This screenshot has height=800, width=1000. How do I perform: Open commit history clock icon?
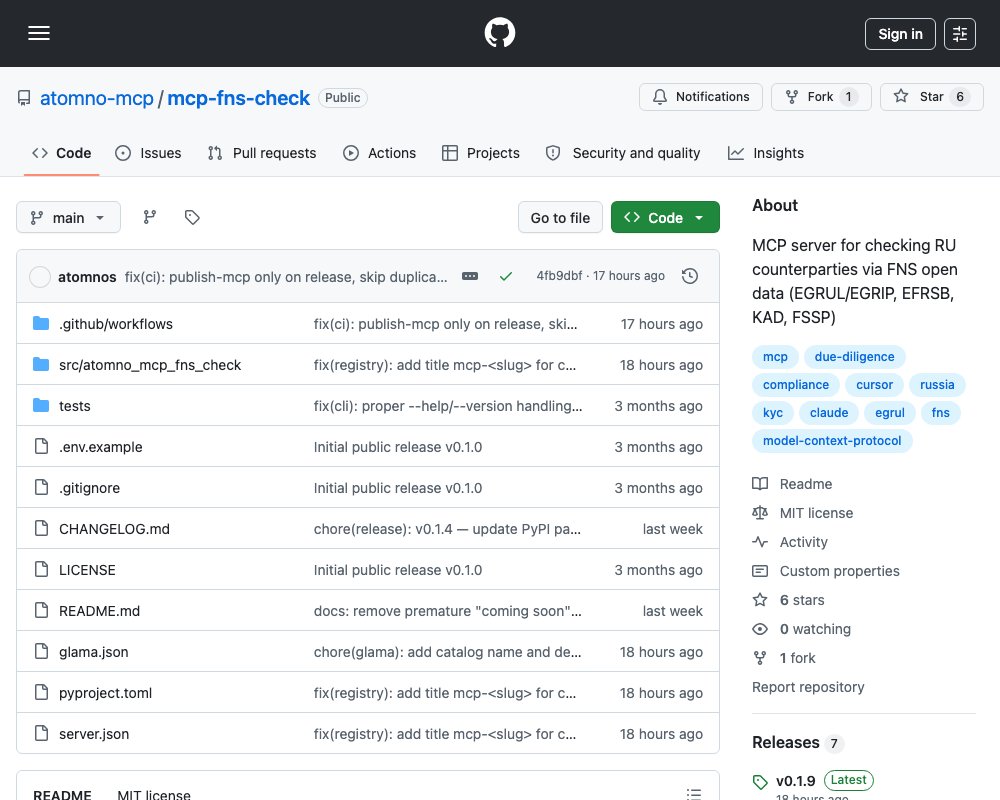click(x=689, y=276)
